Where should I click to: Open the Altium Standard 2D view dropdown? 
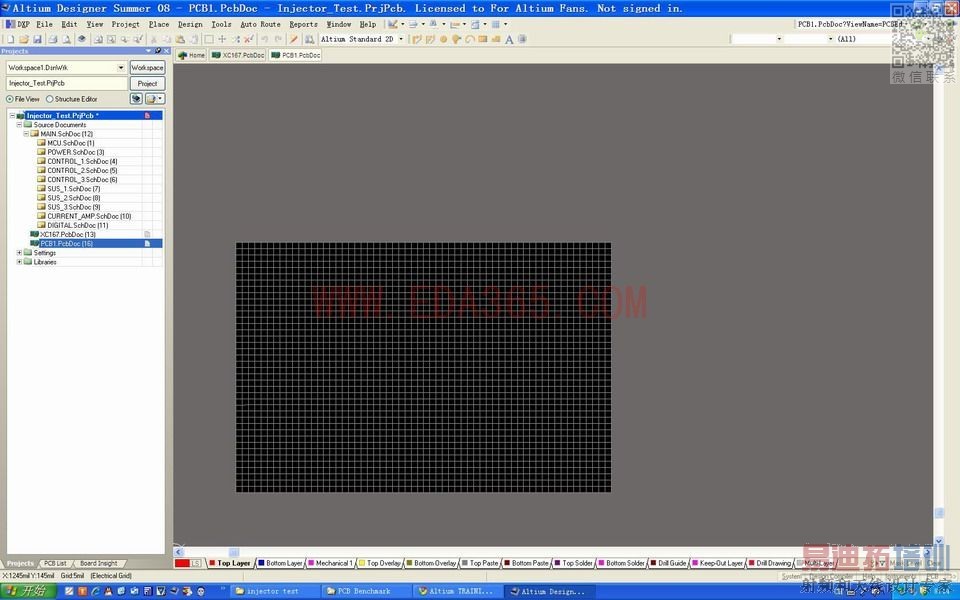click(x=401, y=39)
